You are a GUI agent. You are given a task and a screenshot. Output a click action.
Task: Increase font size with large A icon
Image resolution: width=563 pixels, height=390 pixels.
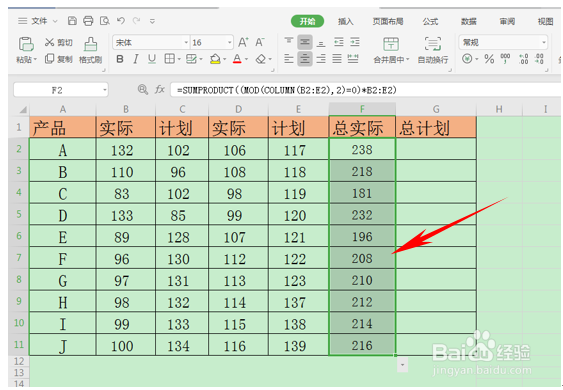(243, 42)
